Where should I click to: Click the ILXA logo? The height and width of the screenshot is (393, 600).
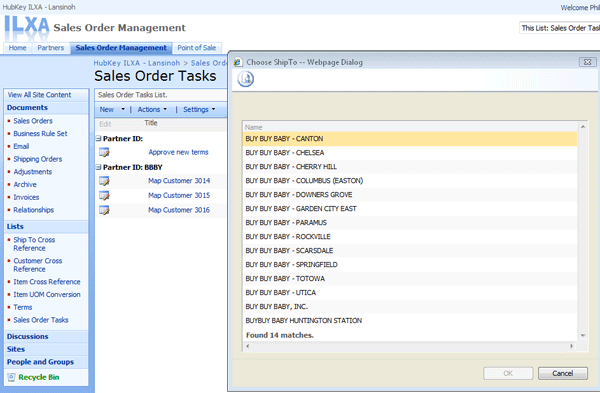coord(27,27)
